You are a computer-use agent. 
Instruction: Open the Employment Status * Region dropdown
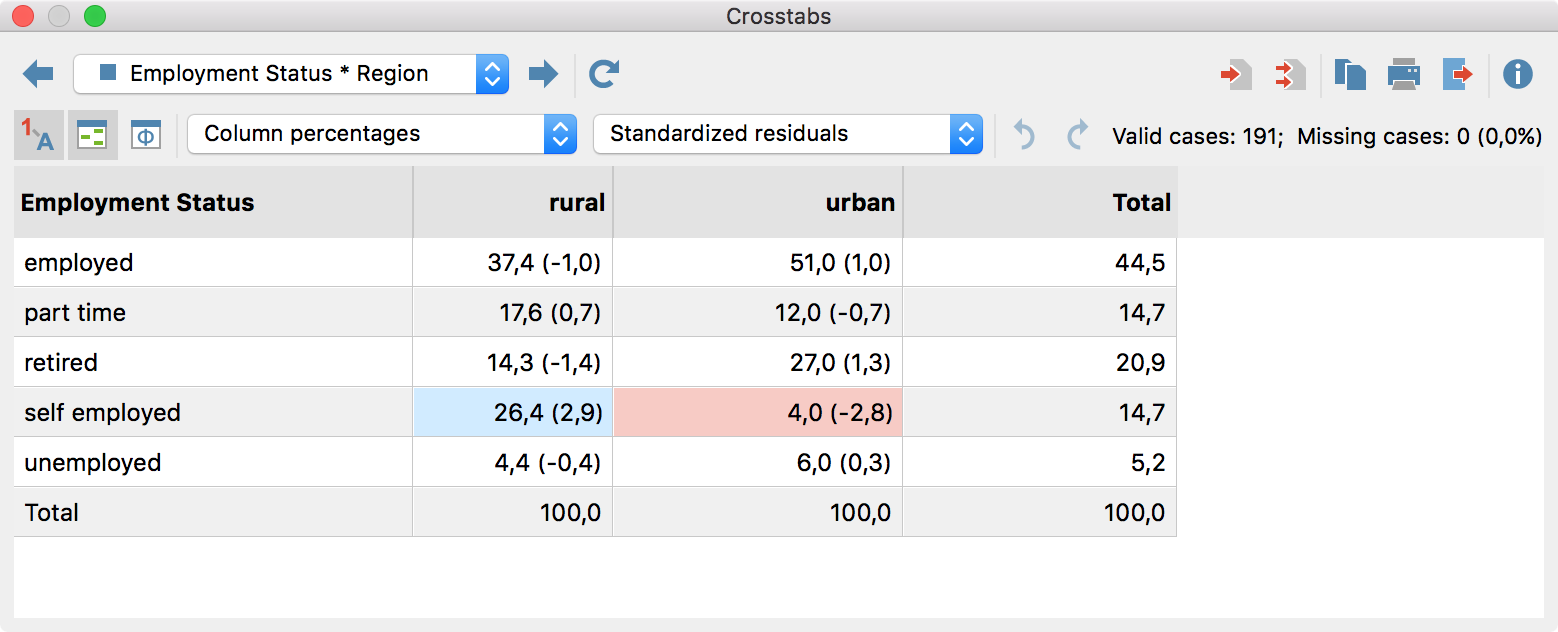tap(291, 74)
